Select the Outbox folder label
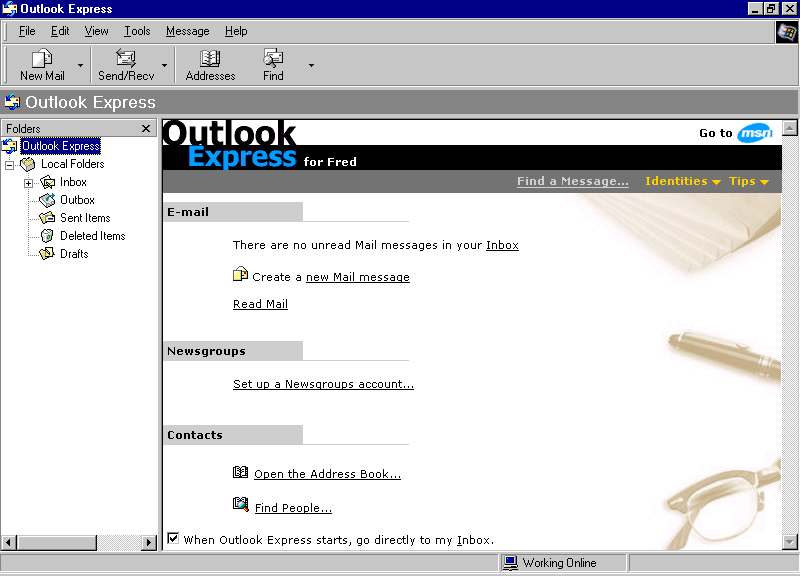The image size is (800, 576). 77,200
